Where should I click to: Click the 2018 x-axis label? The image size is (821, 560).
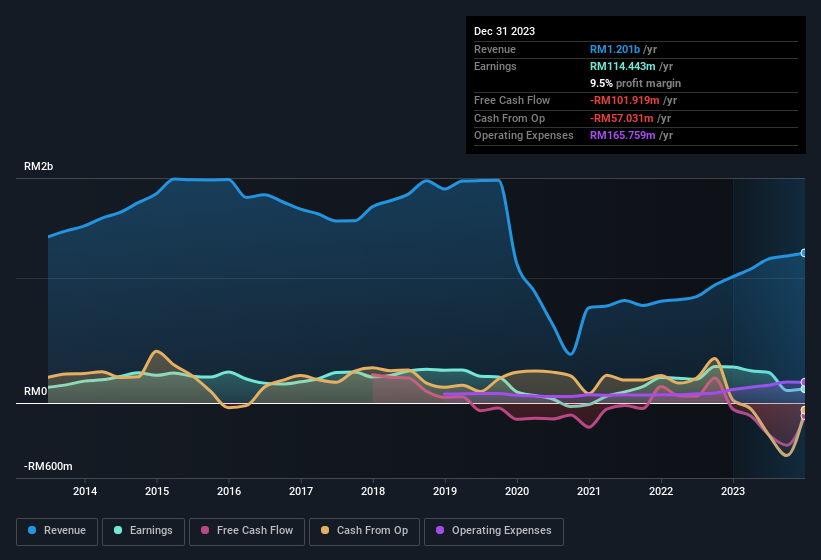click(x=373, y=491)
